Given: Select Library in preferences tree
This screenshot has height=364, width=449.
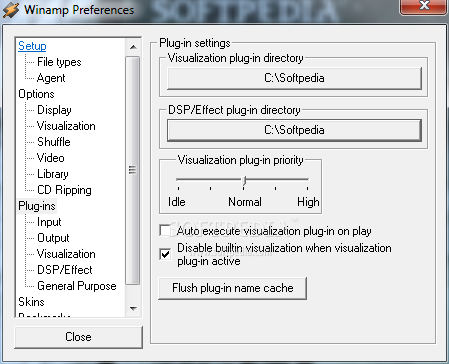Looking at the screenshot, I should coord(53,174).
